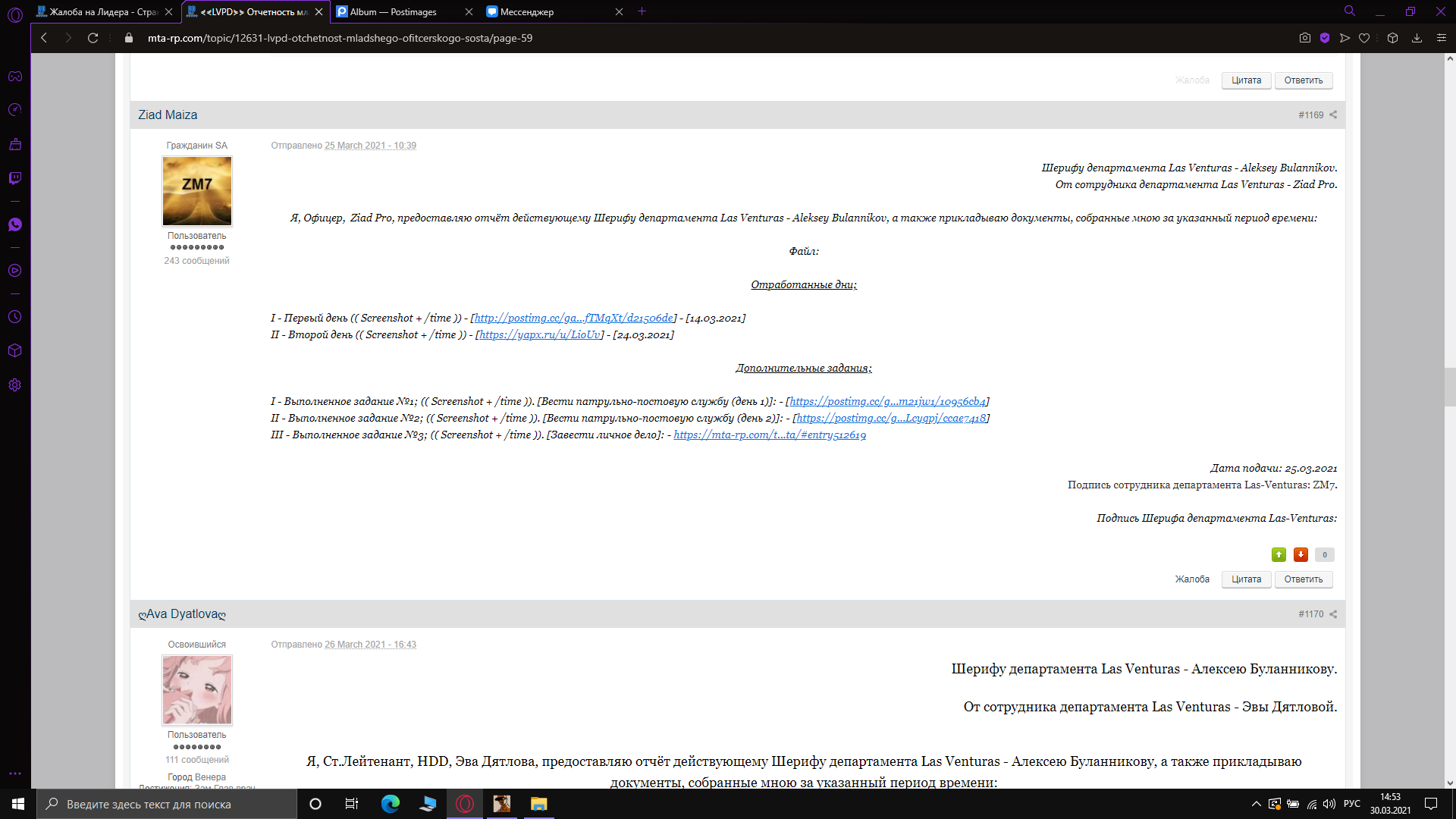The width and height of the screenshot is (1456, 819).
Task: Click the green upvote arrow on post #1169
Action: point(1279,554)
